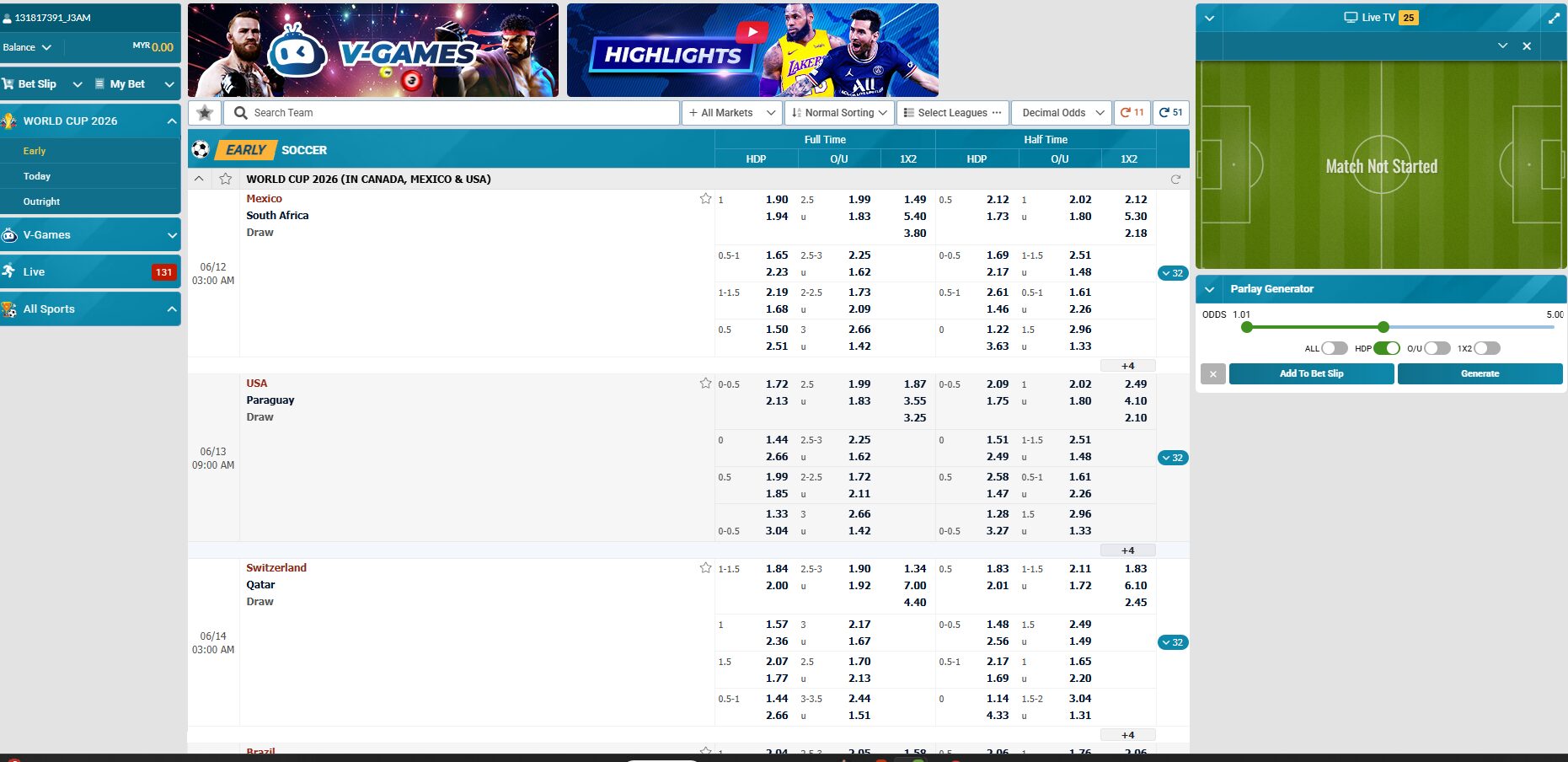Click the Generate parlay button
The height and width of the screenshot is (762, 1568).
(1480, 373)
